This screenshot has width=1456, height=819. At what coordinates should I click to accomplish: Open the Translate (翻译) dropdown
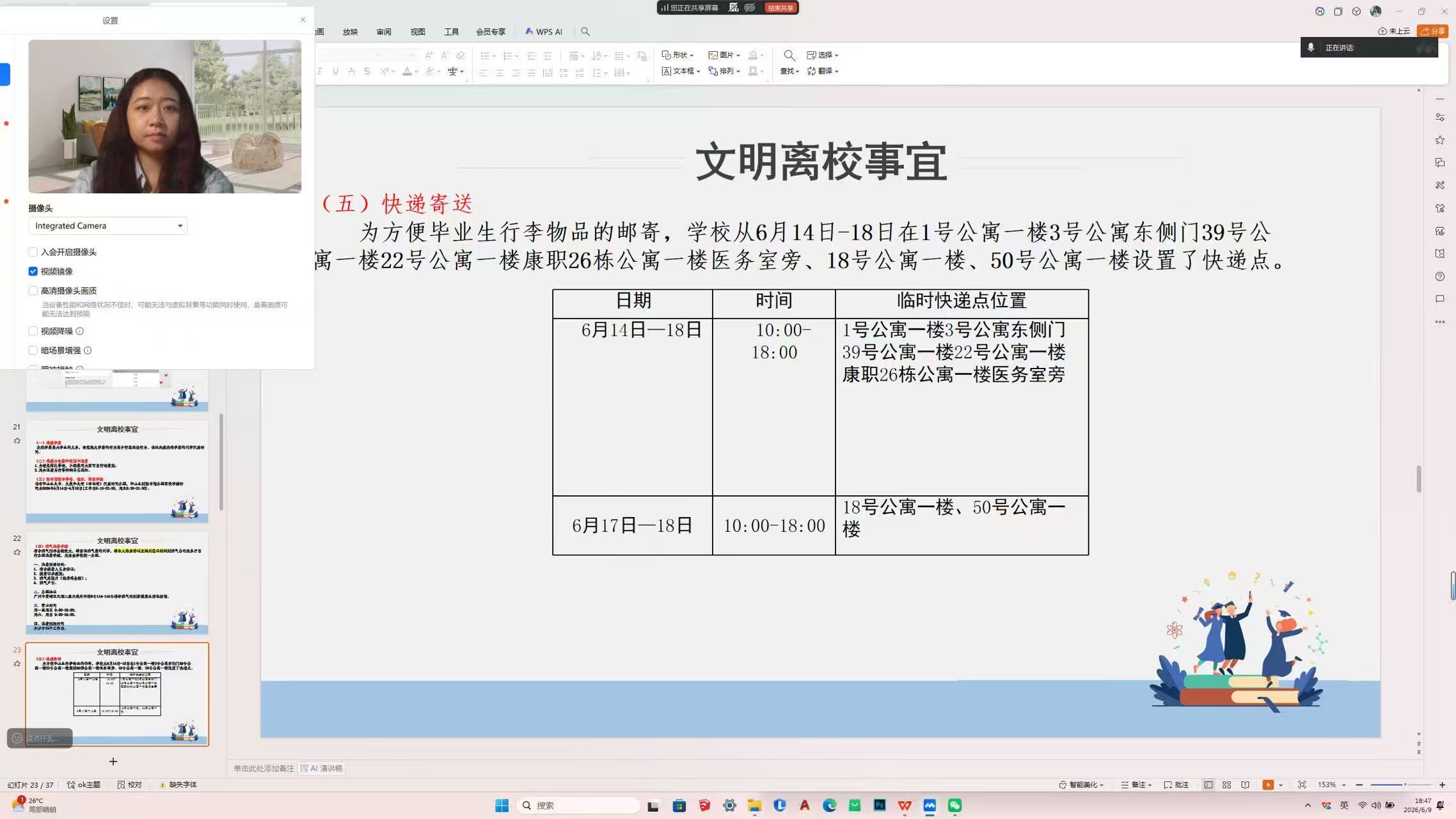pyautogui.click(x=823, y=71)
